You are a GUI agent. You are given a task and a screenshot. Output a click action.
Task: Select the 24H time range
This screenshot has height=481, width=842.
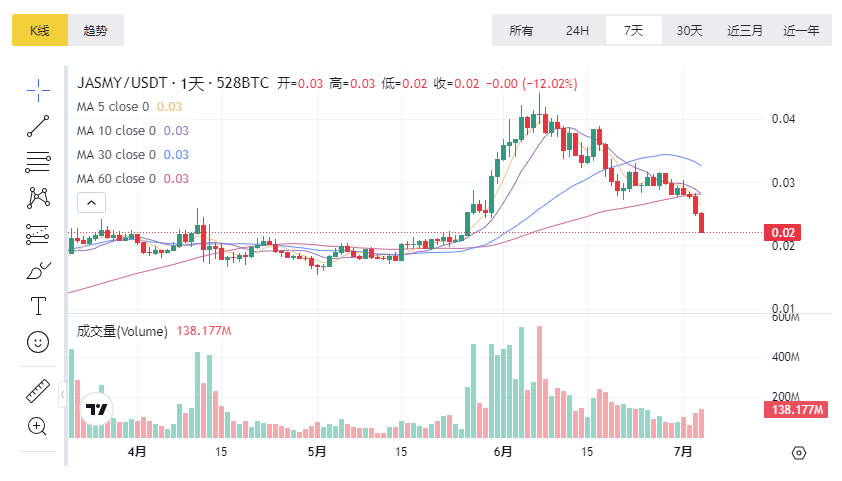pos(577,30)
